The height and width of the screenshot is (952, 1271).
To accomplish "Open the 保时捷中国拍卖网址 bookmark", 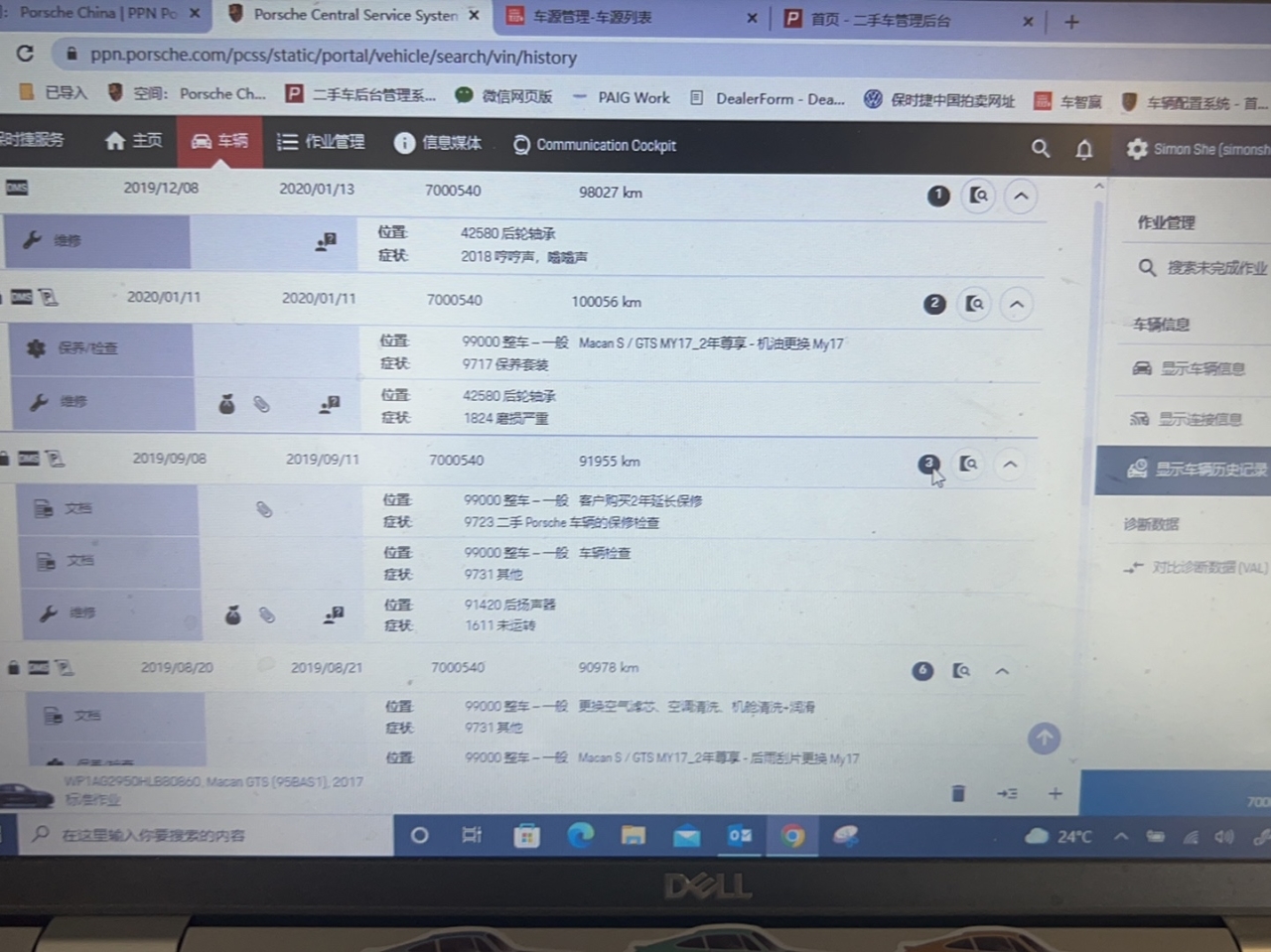I will point(939,99).
